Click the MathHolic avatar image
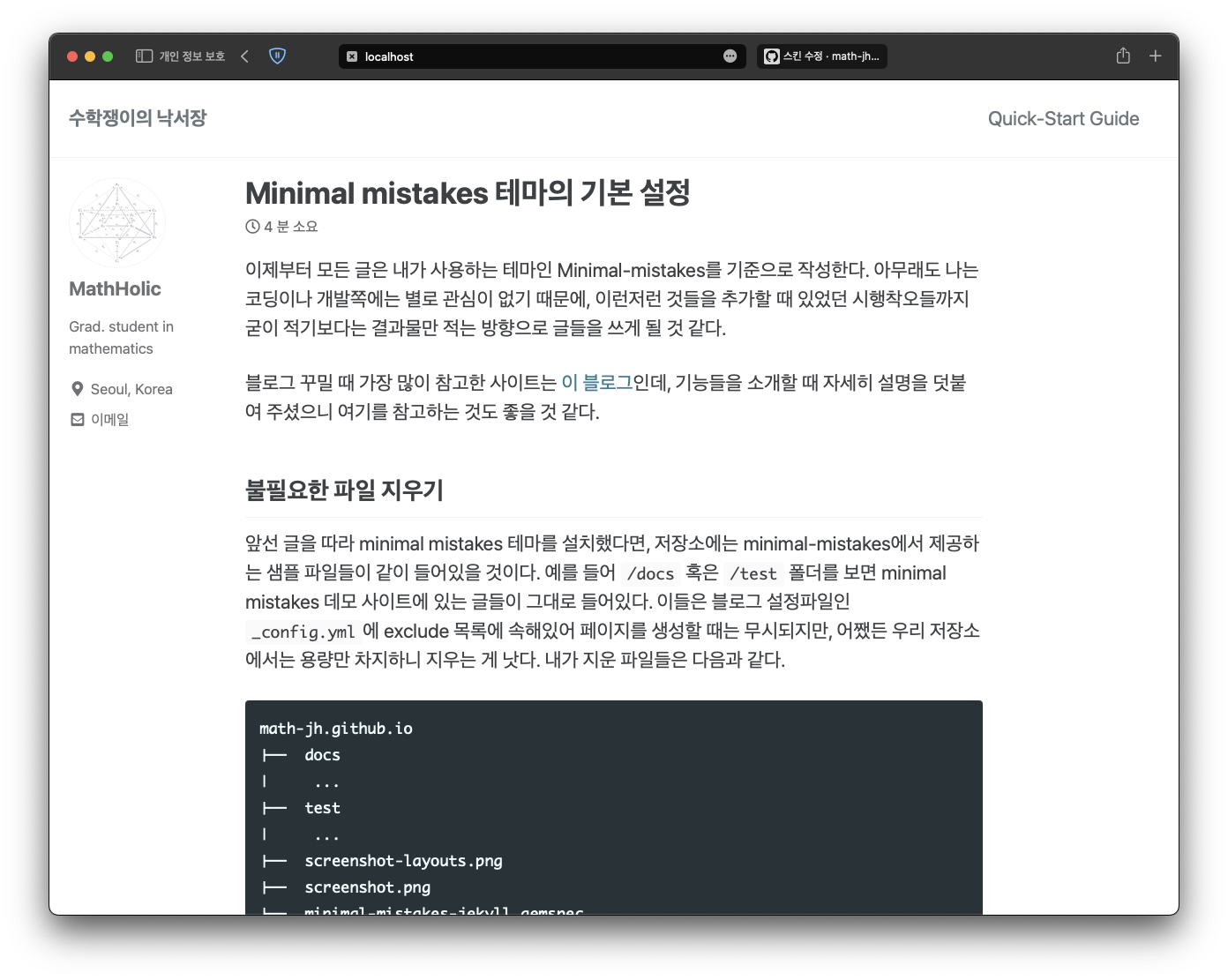Screen dimensions: 1228x980 pos(117,222)
